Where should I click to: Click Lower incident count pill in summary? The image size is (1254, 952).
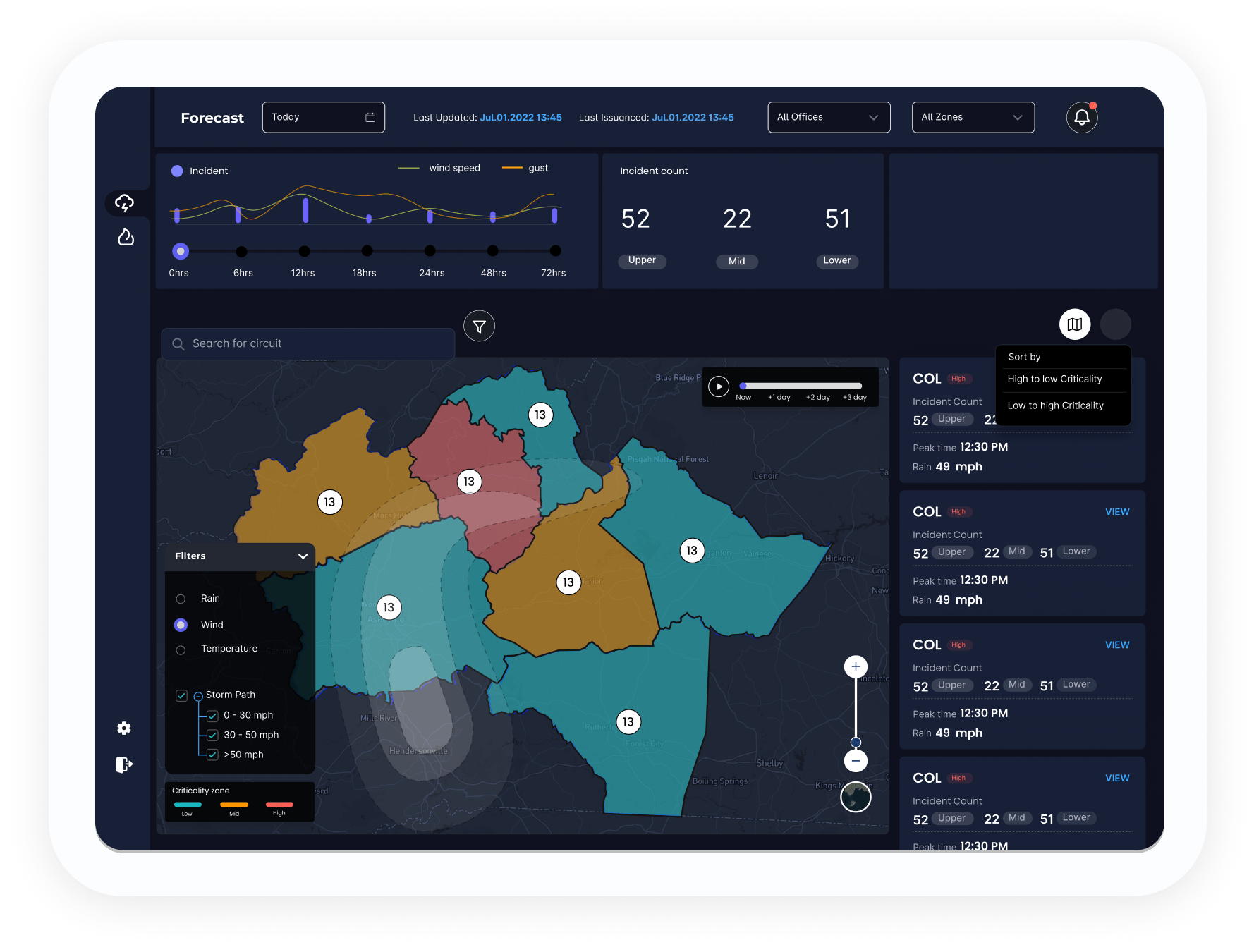(x=837, y=261)
